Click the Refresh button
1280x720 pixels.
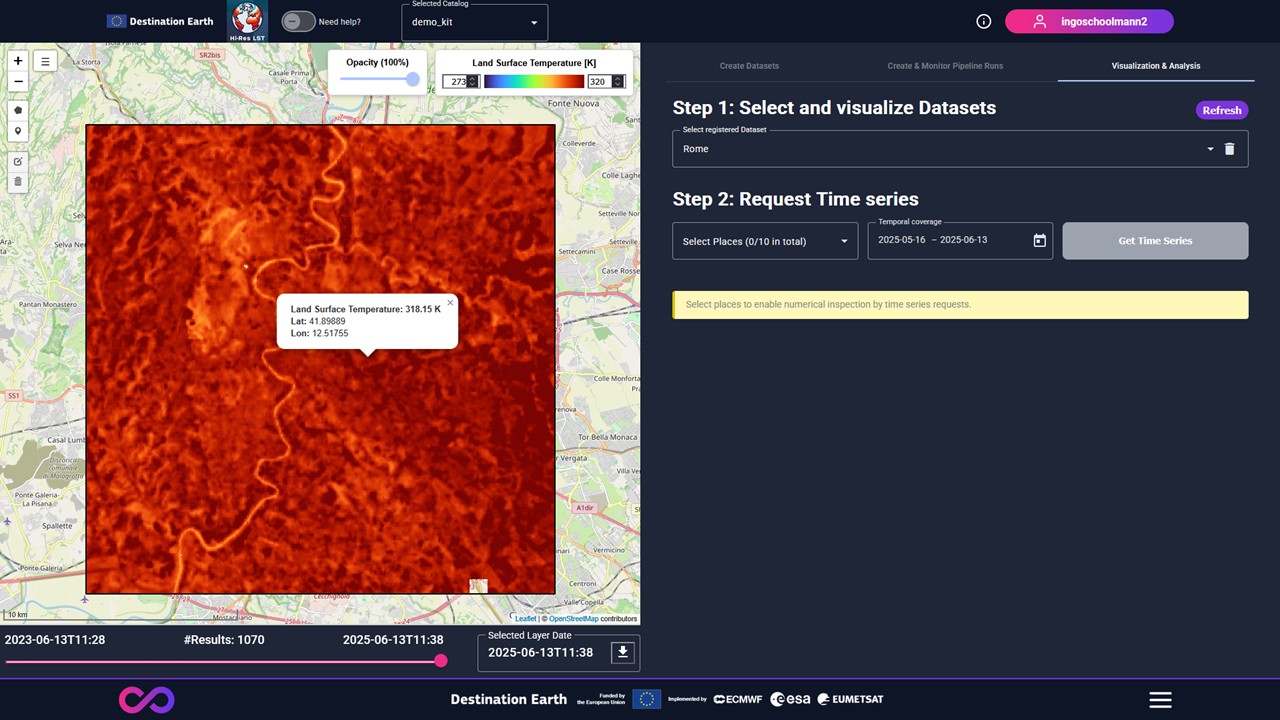tap(1221, 110)
